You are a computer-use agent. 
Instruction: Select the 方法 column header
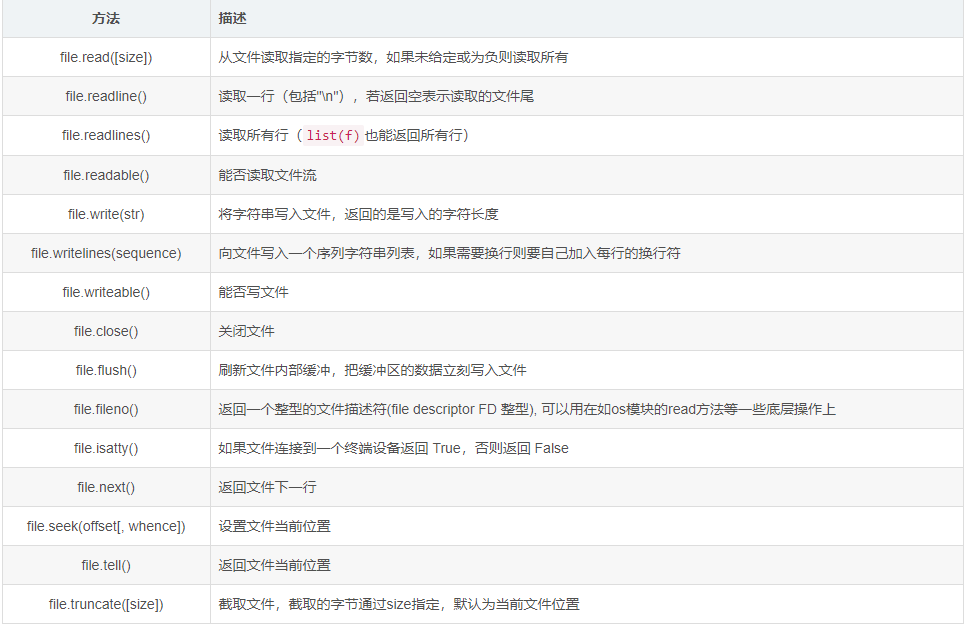106,18
